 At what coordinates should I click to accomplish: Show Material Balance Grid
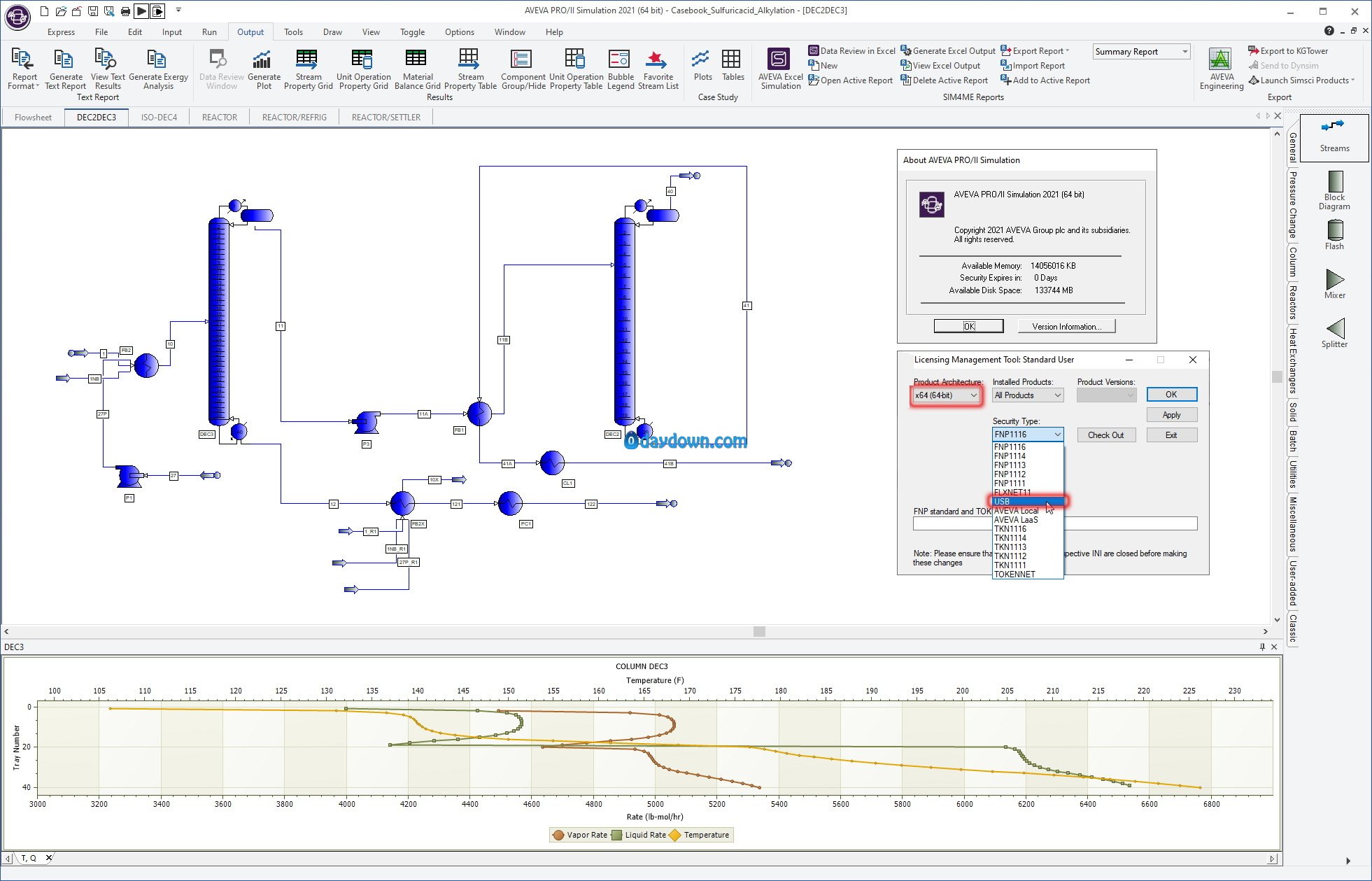tap(417, 69)
